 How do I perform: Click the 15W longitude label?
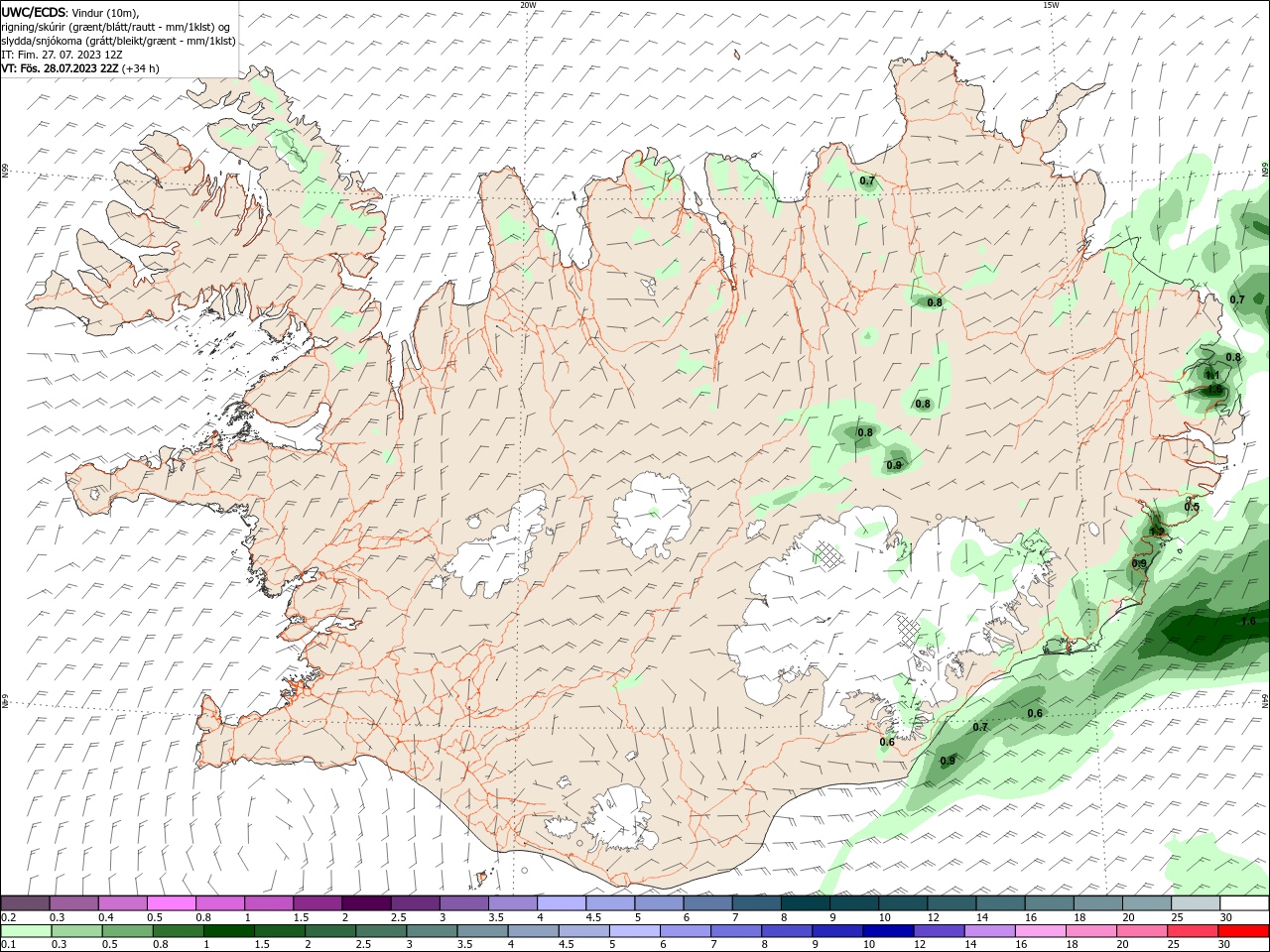[1050, 5]
